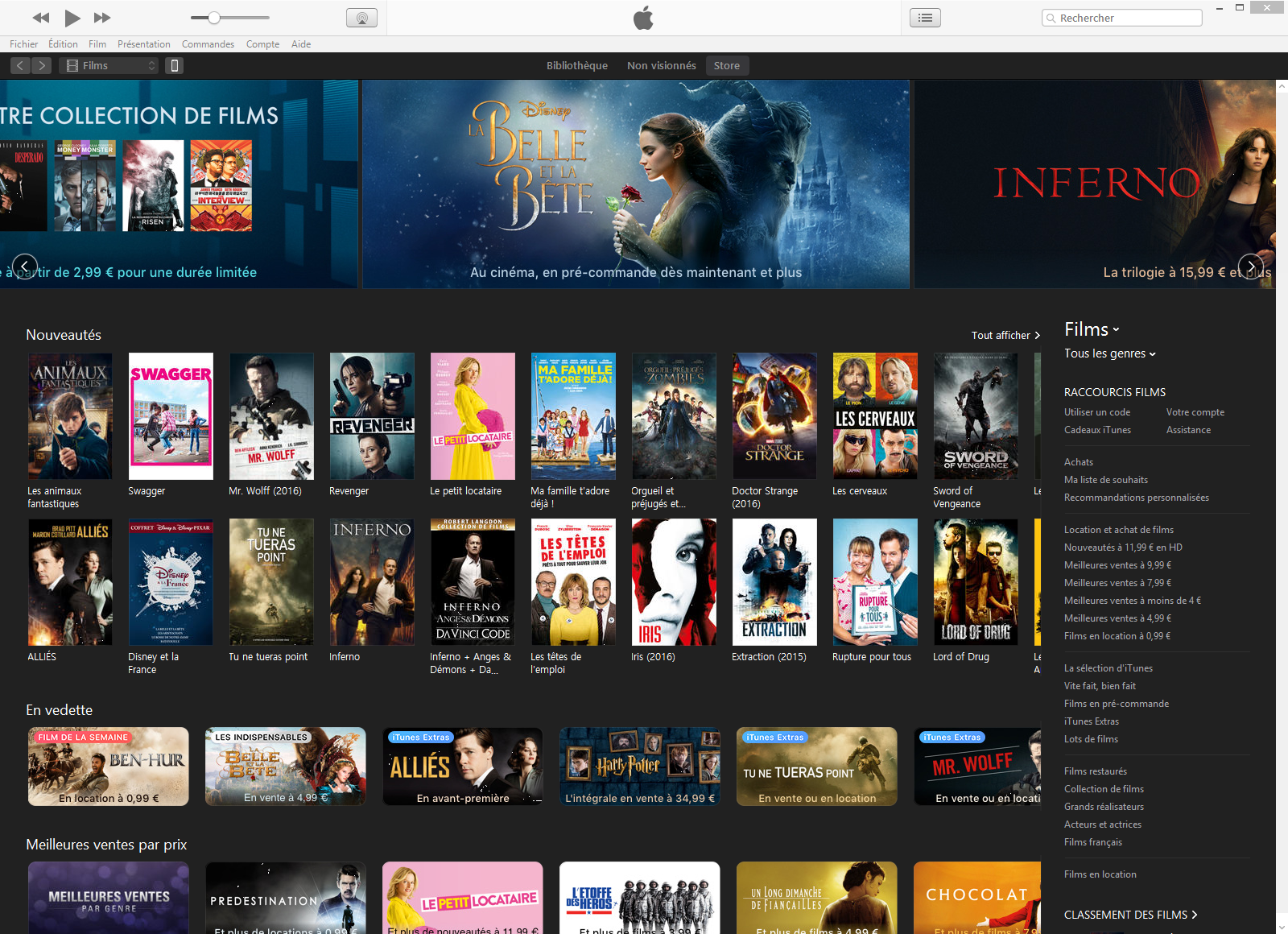Select the Non visionnés tab
Image resolution: width=1288 pixels, height=934 pixels.
coord(661,66)
